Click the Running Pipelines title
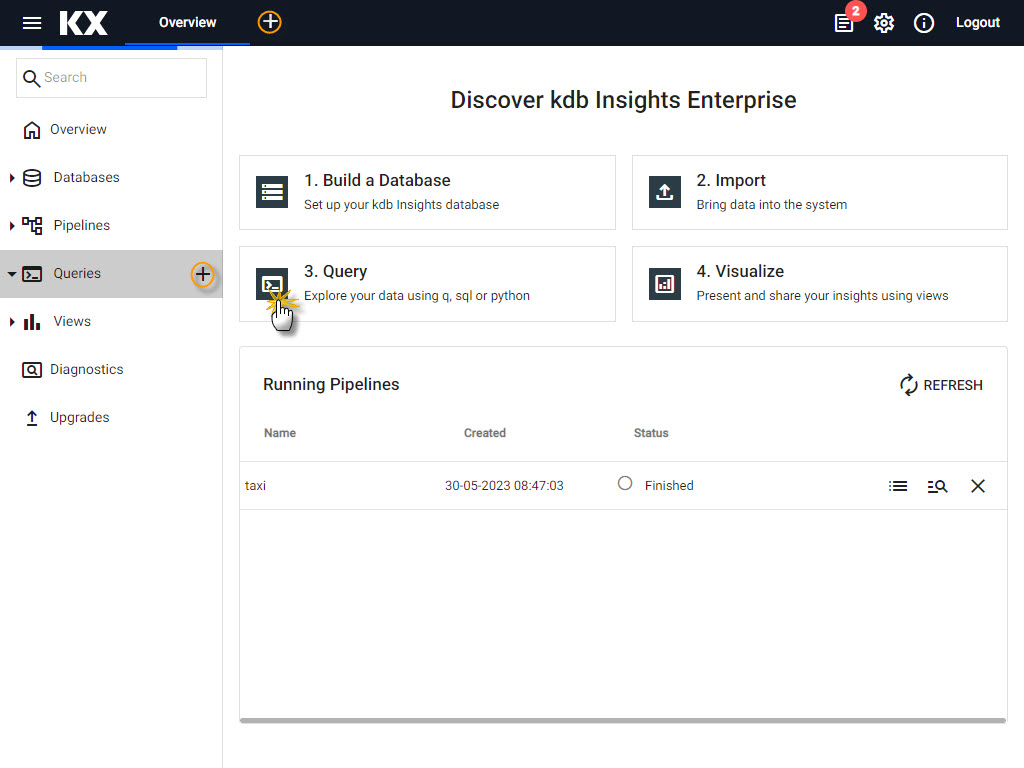 click(331, 385)
